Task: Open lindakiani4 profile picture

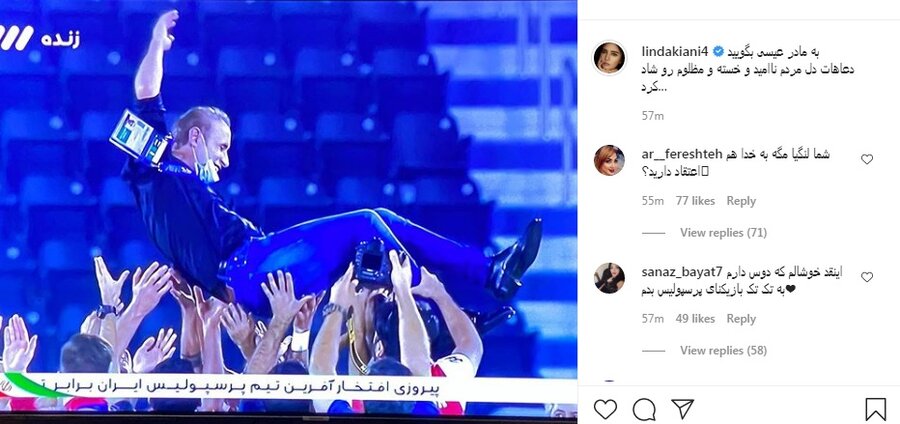Action: coord(609,58)
